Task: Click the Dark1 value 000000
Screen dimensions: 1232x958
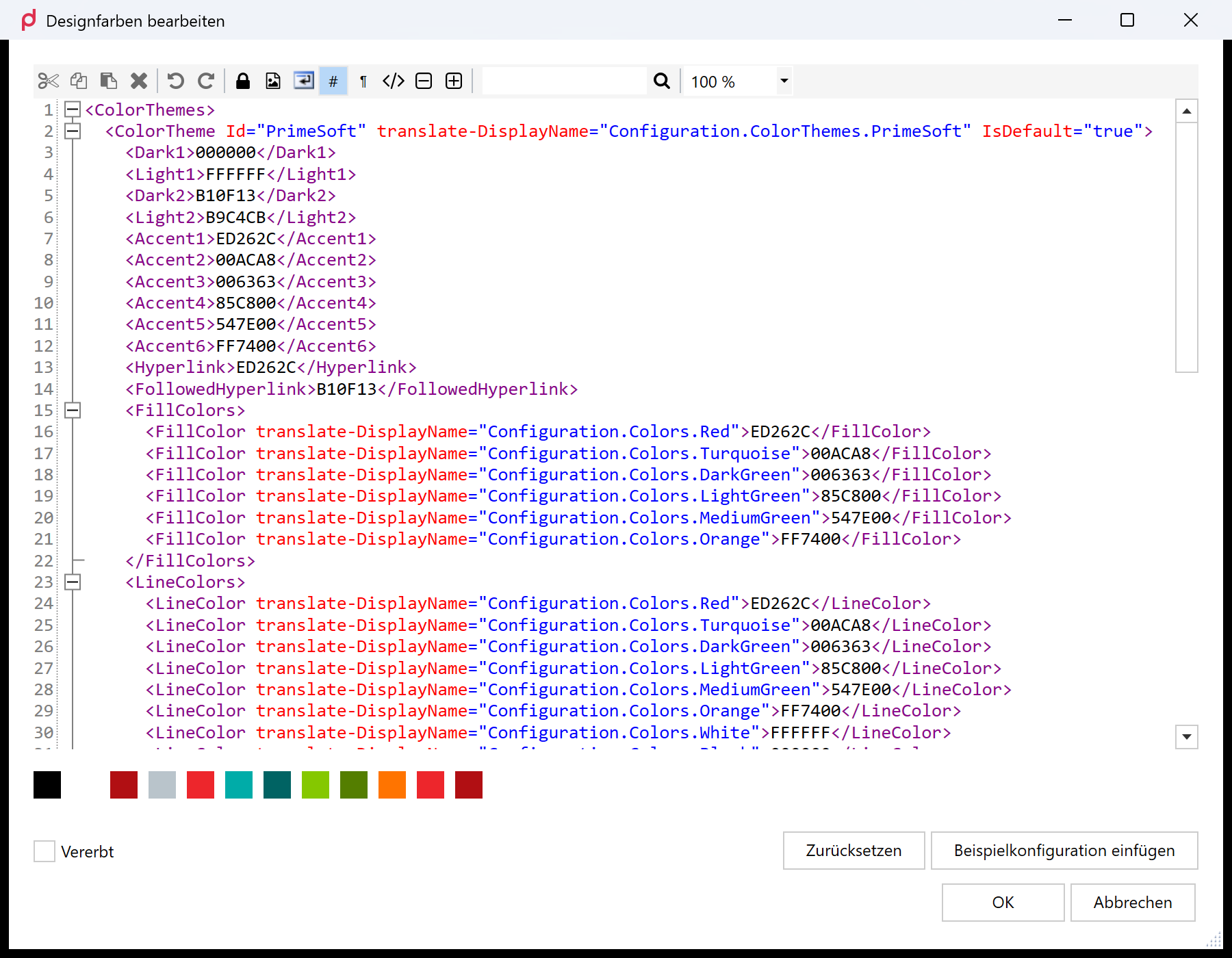Action: tap(226, 153)
